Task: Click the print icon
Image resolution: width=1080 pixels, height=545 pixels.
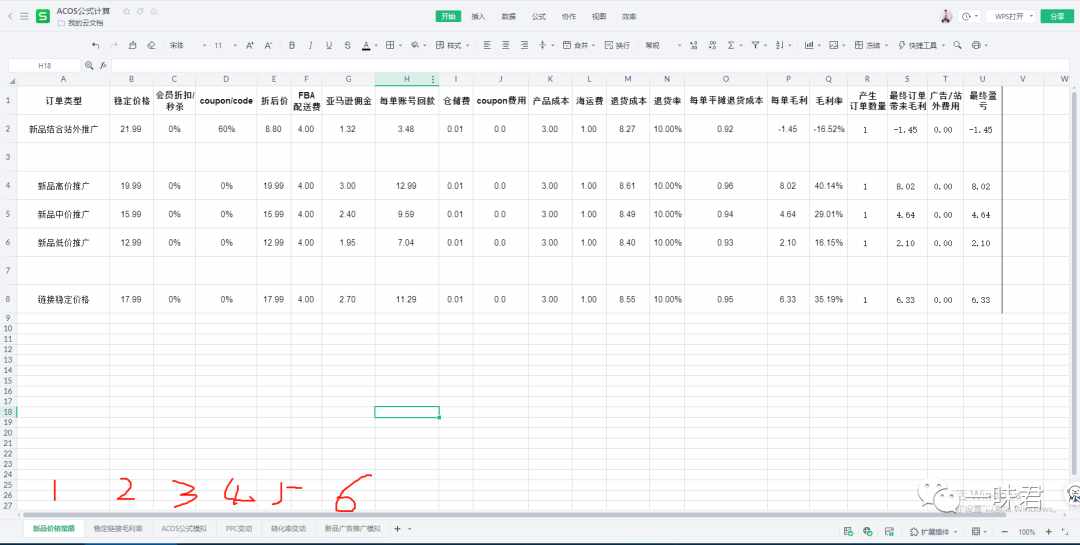Action: coord(976,45)
